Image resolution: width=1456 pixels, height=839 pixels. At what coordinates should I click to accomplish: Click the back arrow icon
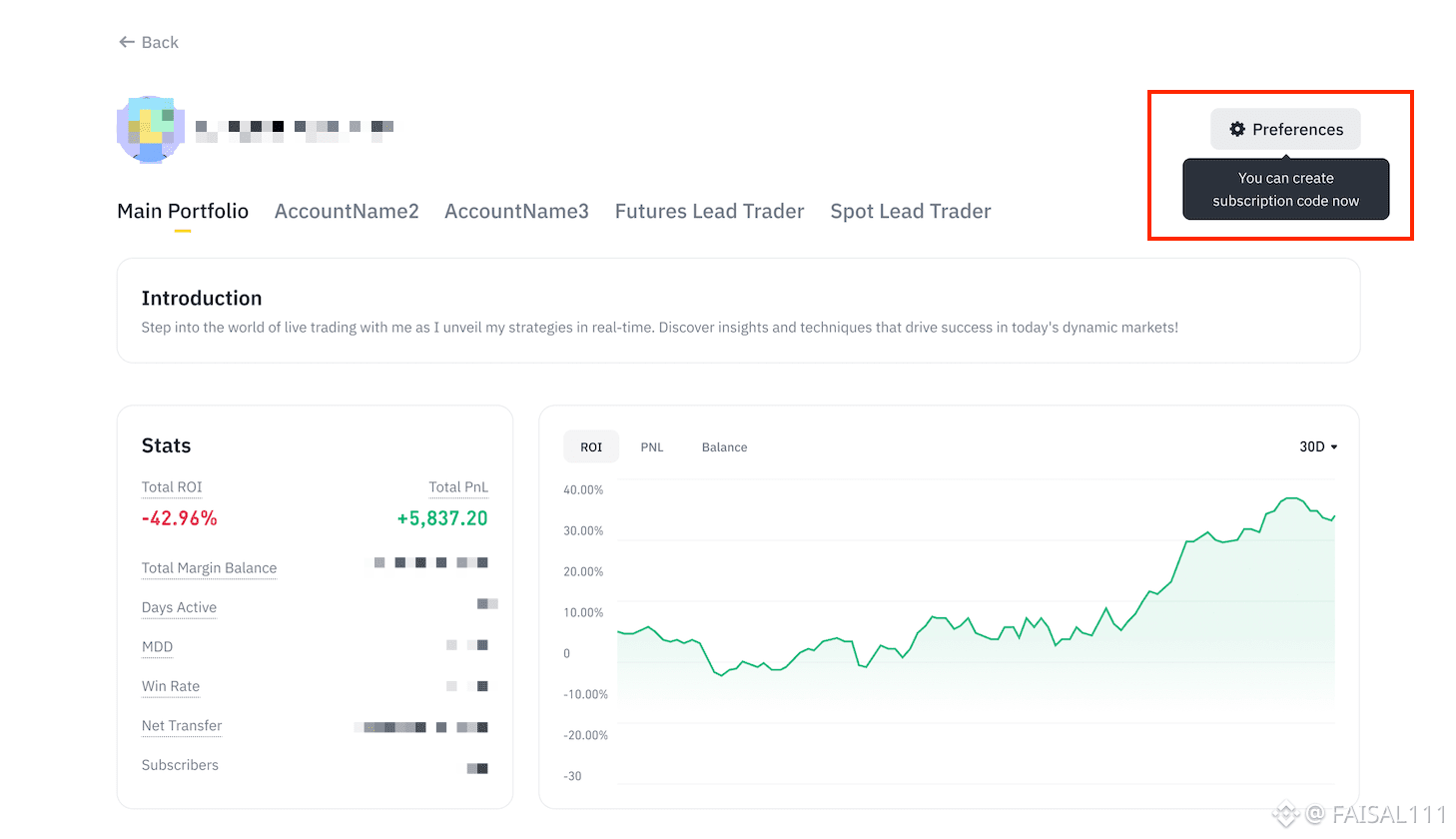(x=127, y=42)
